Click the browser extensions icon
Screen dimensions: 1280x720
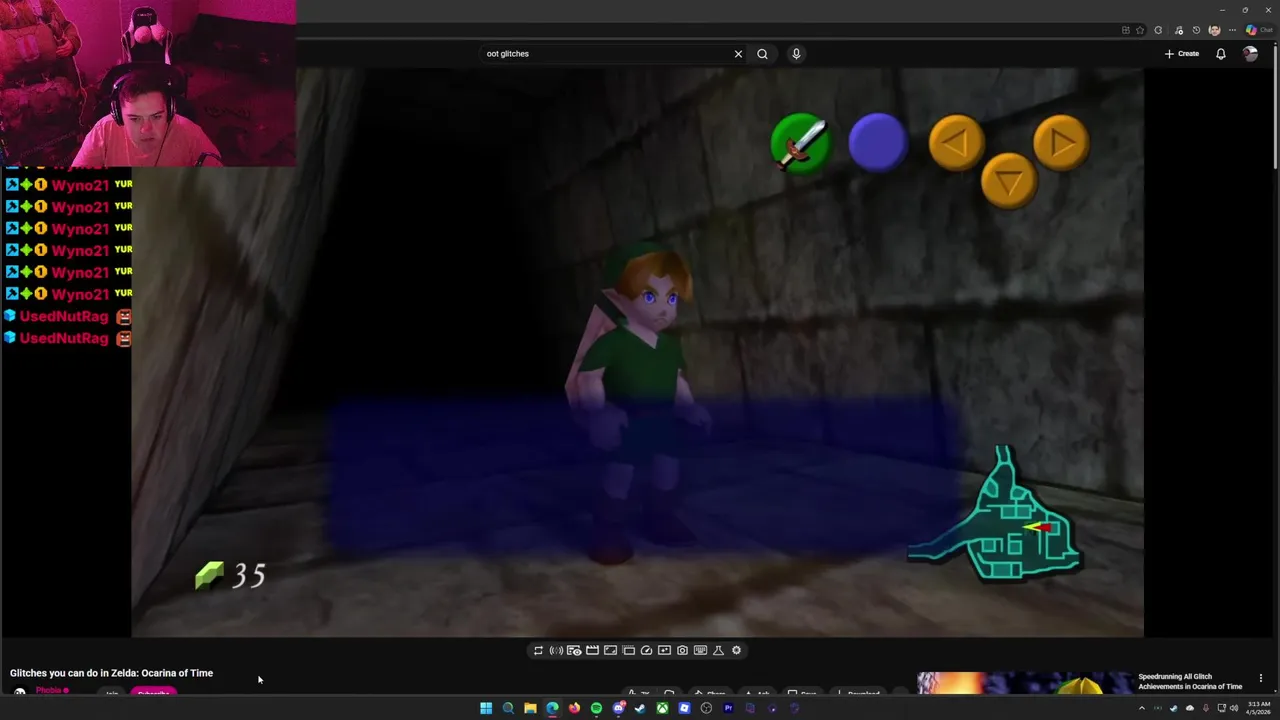click(1158, 30)
